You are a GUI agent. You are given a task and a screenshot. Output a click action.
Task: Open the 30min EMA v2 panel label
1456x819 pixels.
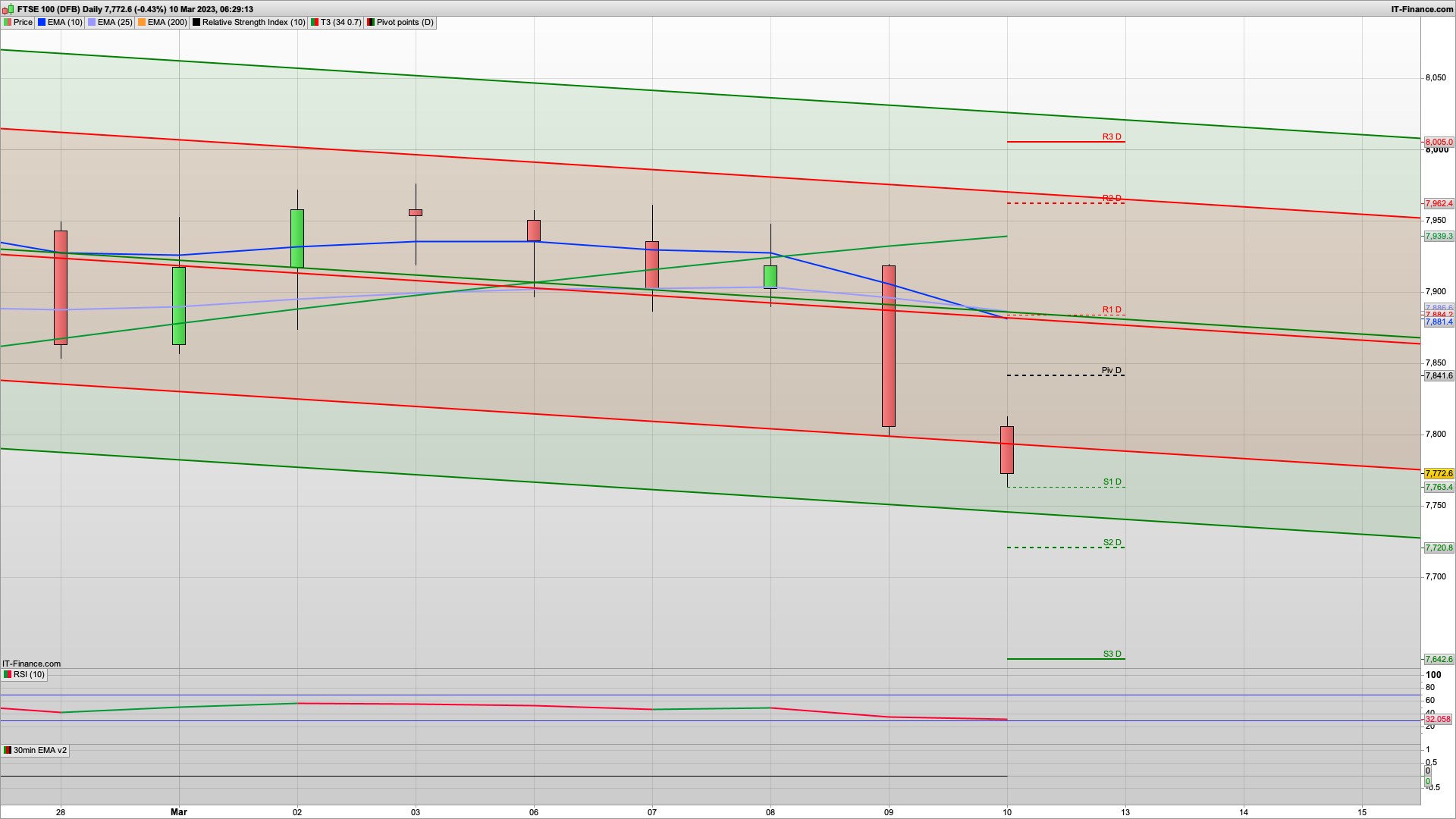click(39, 750)
